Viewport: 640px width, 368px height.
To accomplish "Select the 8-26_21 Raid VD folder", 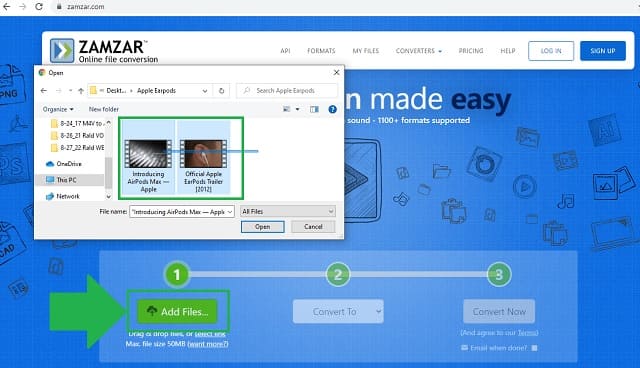I will click(77, 135).
